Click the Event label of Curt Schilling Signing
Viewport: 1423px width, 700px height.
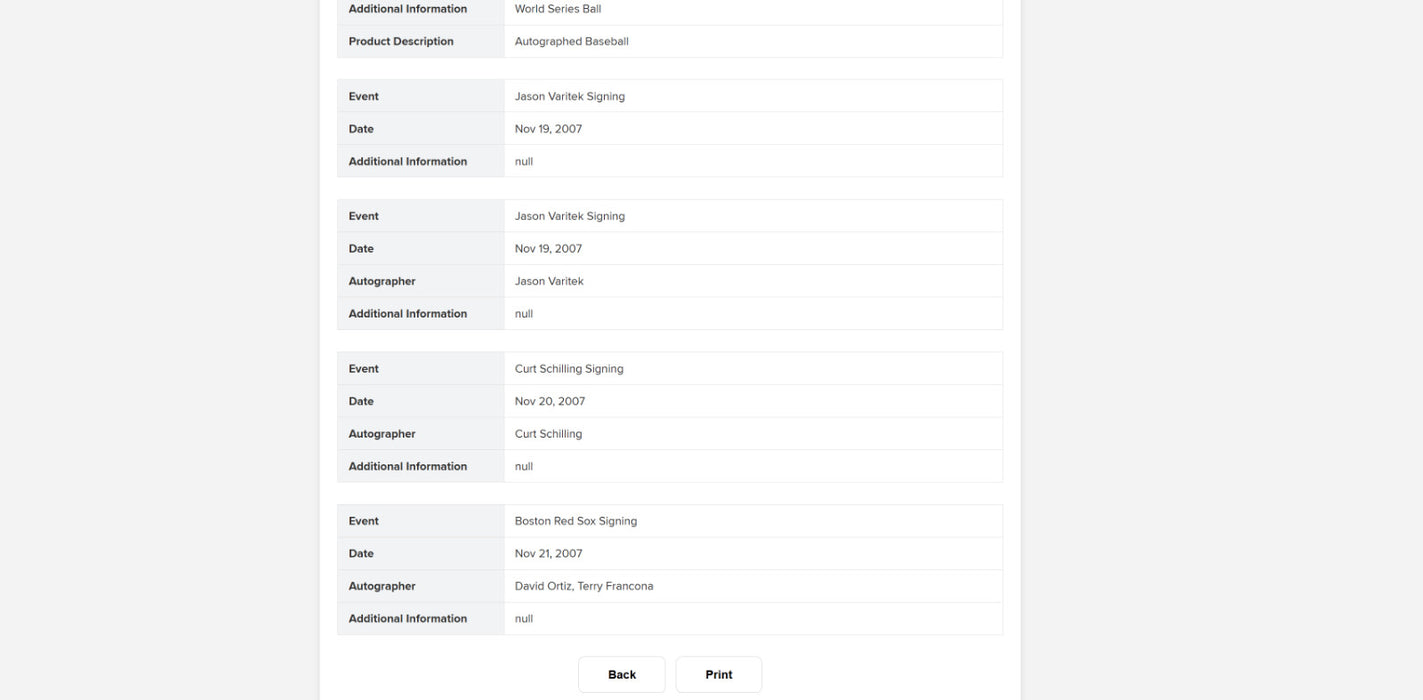tap(364, 369)
